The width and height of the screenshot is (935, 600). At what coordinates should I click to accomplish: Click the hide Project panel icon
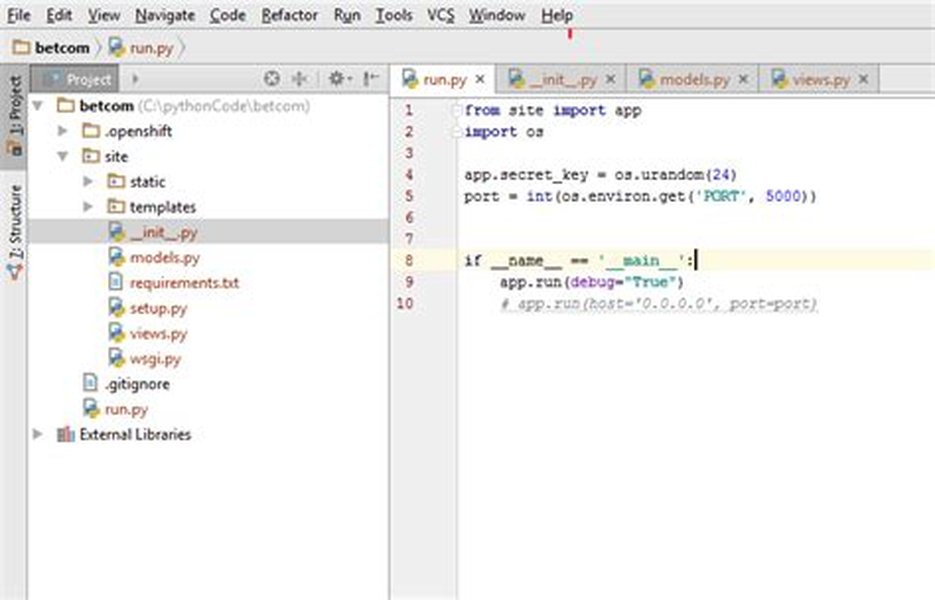371,79
